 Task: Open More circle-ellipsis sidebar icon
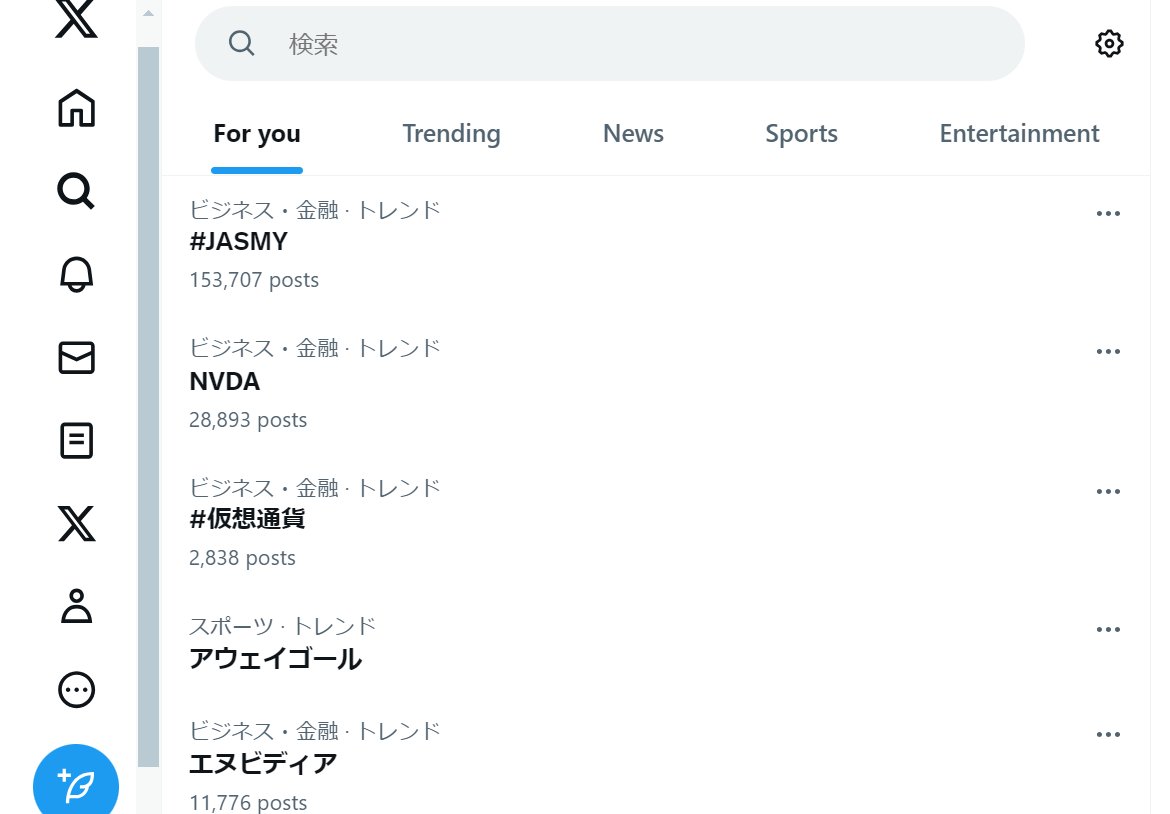coord(76,689)
